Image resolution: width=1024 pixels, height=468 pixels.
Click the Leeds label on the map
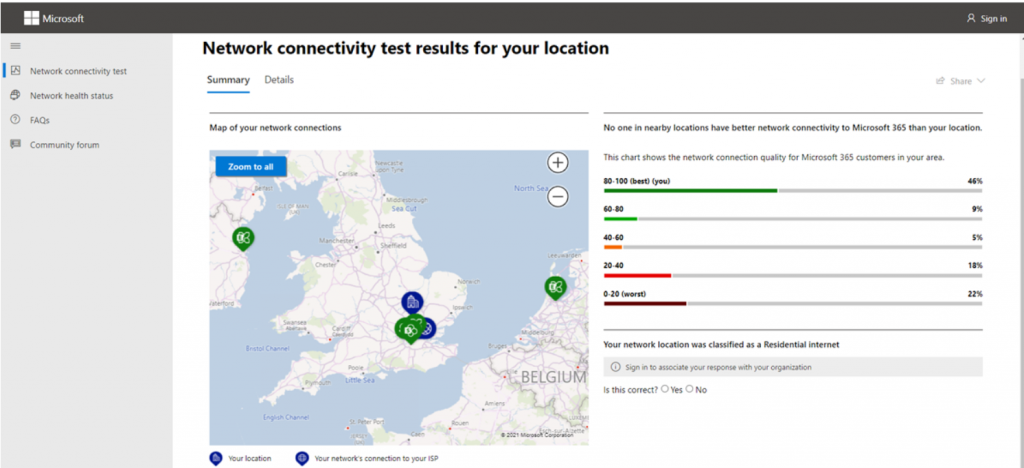point(386,225)
